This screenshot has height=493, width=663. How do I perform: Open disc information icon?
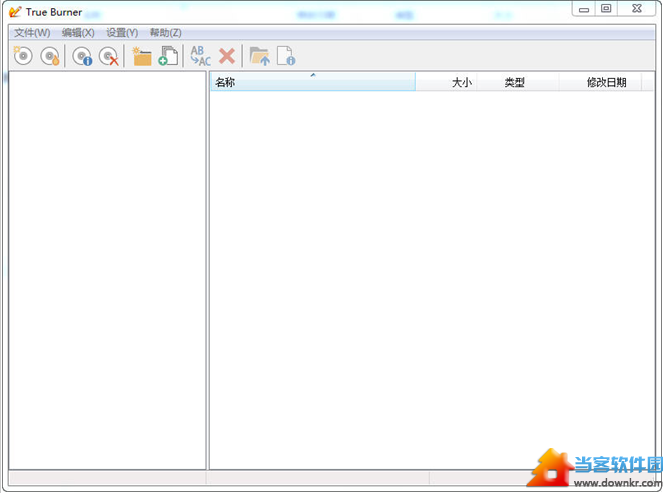click(x=82, y=56)
